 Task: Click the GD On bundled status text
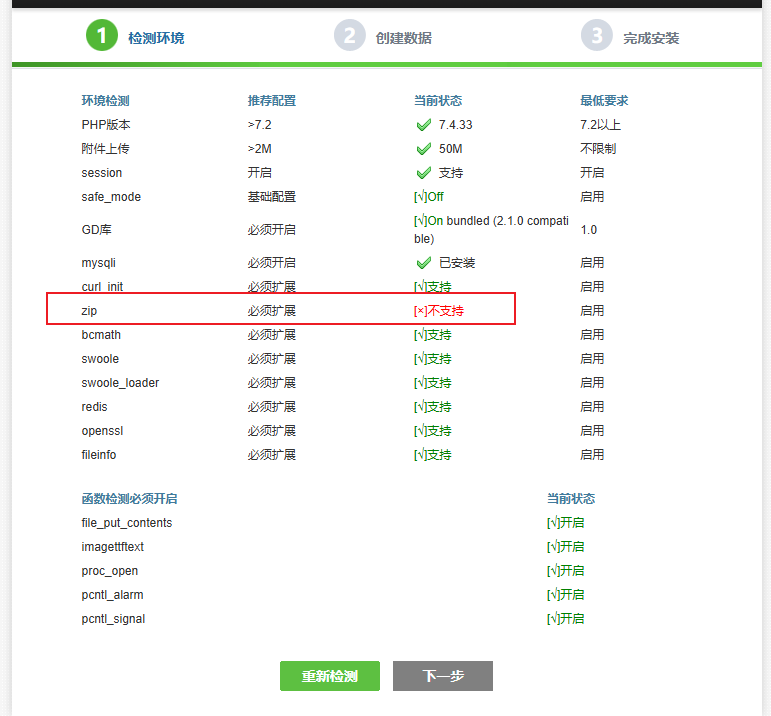[x=491, y=230]
